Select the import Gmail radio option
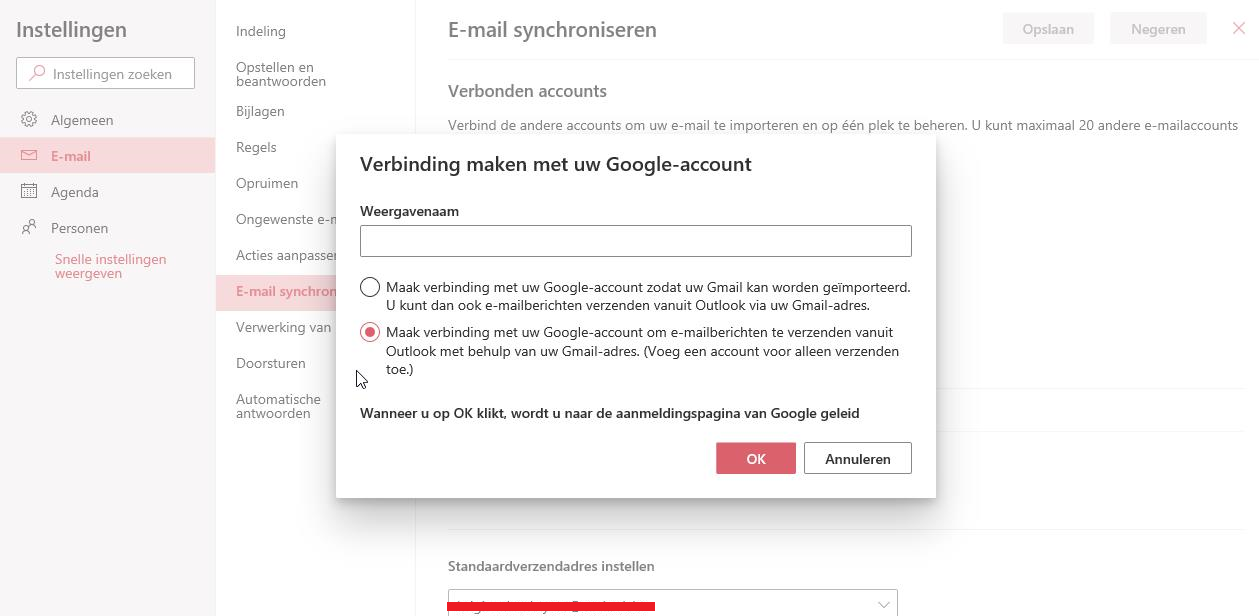The image size is (1259, 616). pos(370,287)
